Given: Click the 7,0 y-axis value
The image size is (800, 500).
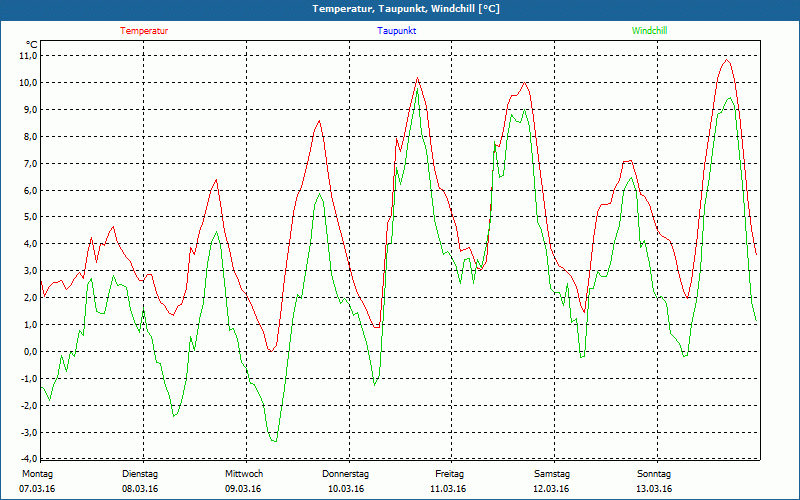Looking at the screenshot, I should (x=30, y=164).
